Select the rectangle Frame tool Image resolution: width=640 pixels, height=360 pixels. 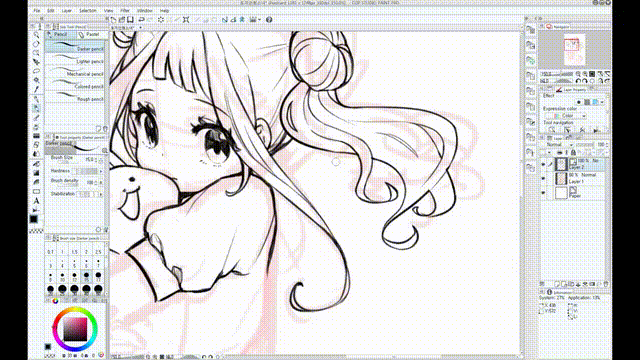coord(36,191)
